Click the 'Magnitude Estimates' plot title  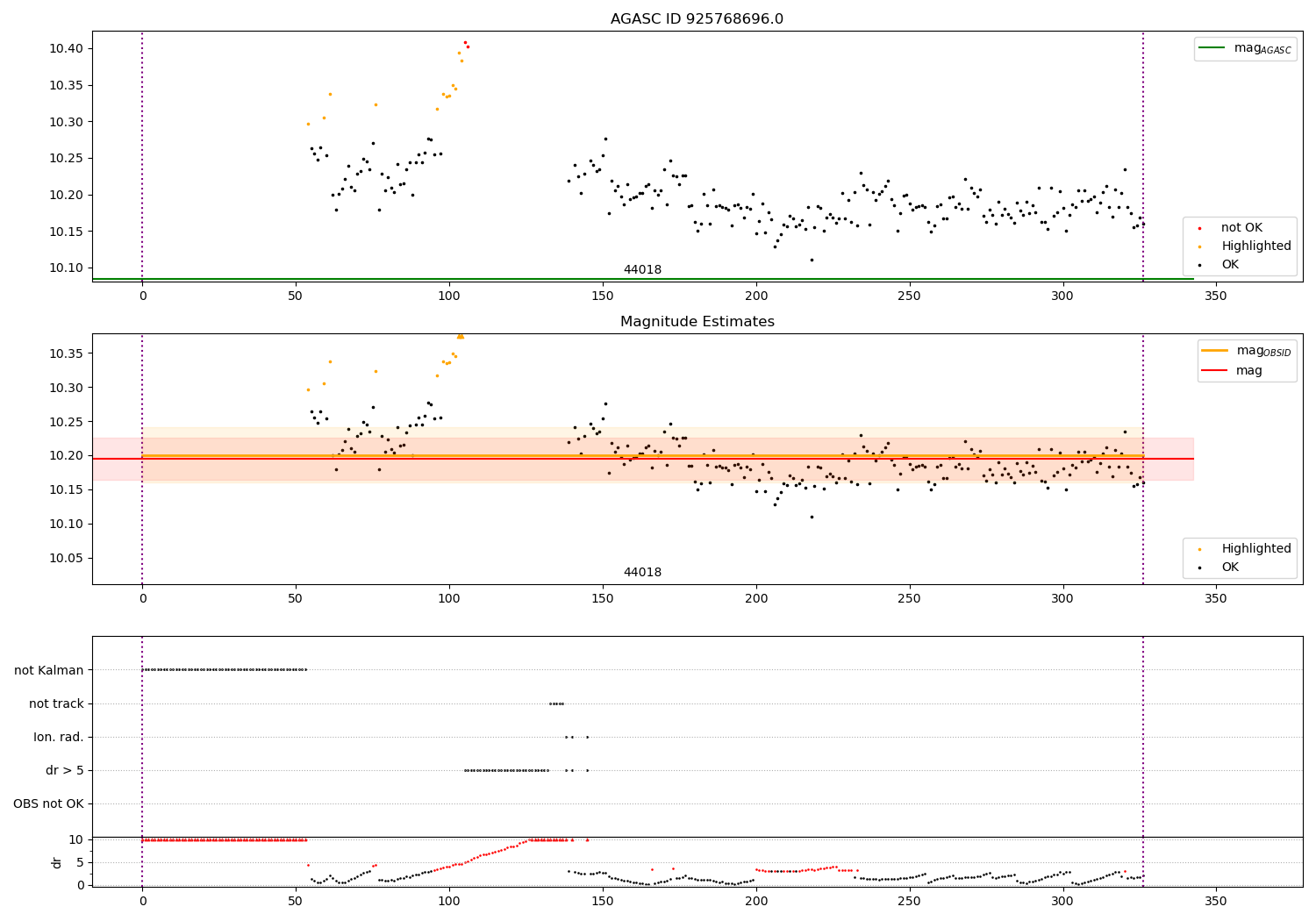click(697, 322)
